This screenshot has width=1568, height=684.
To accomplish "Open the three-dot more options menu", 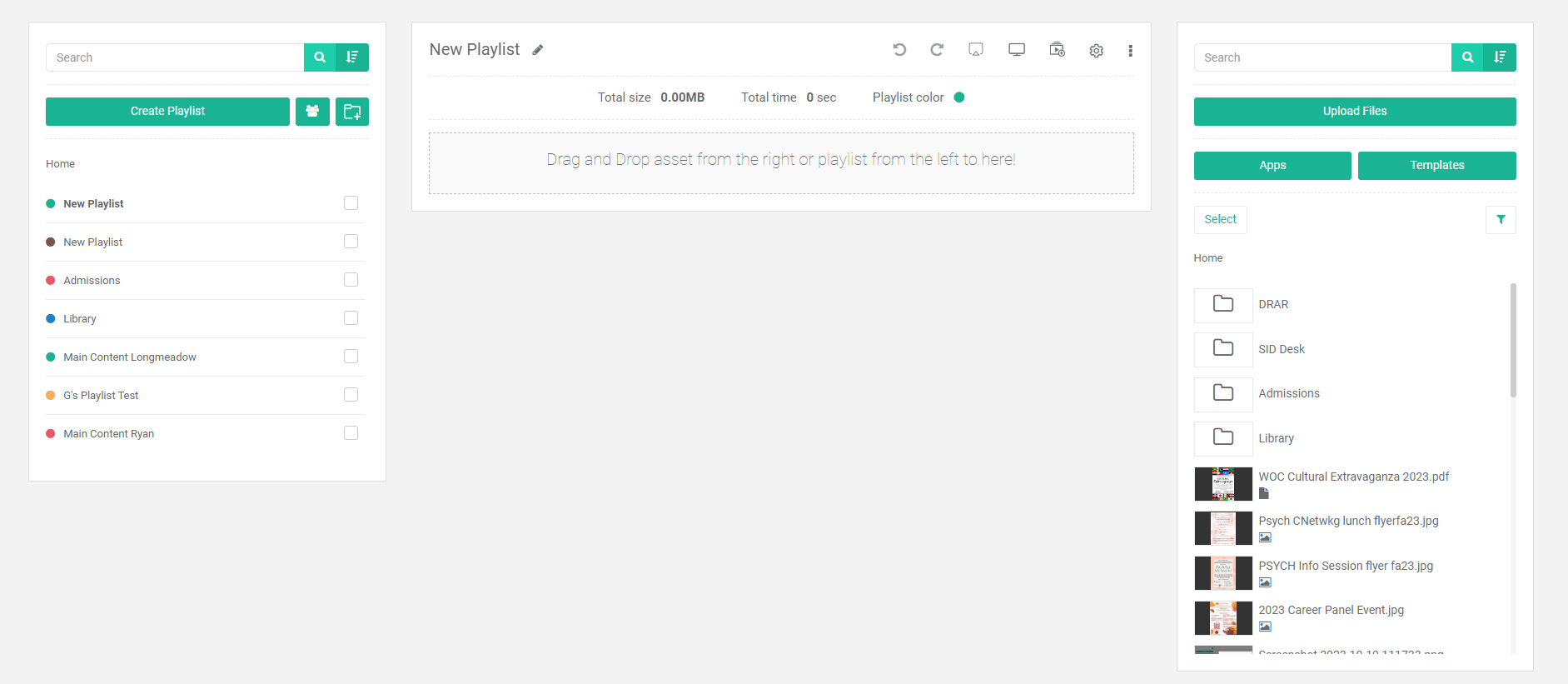I will pyautogui.click(x=1130, y=51).
